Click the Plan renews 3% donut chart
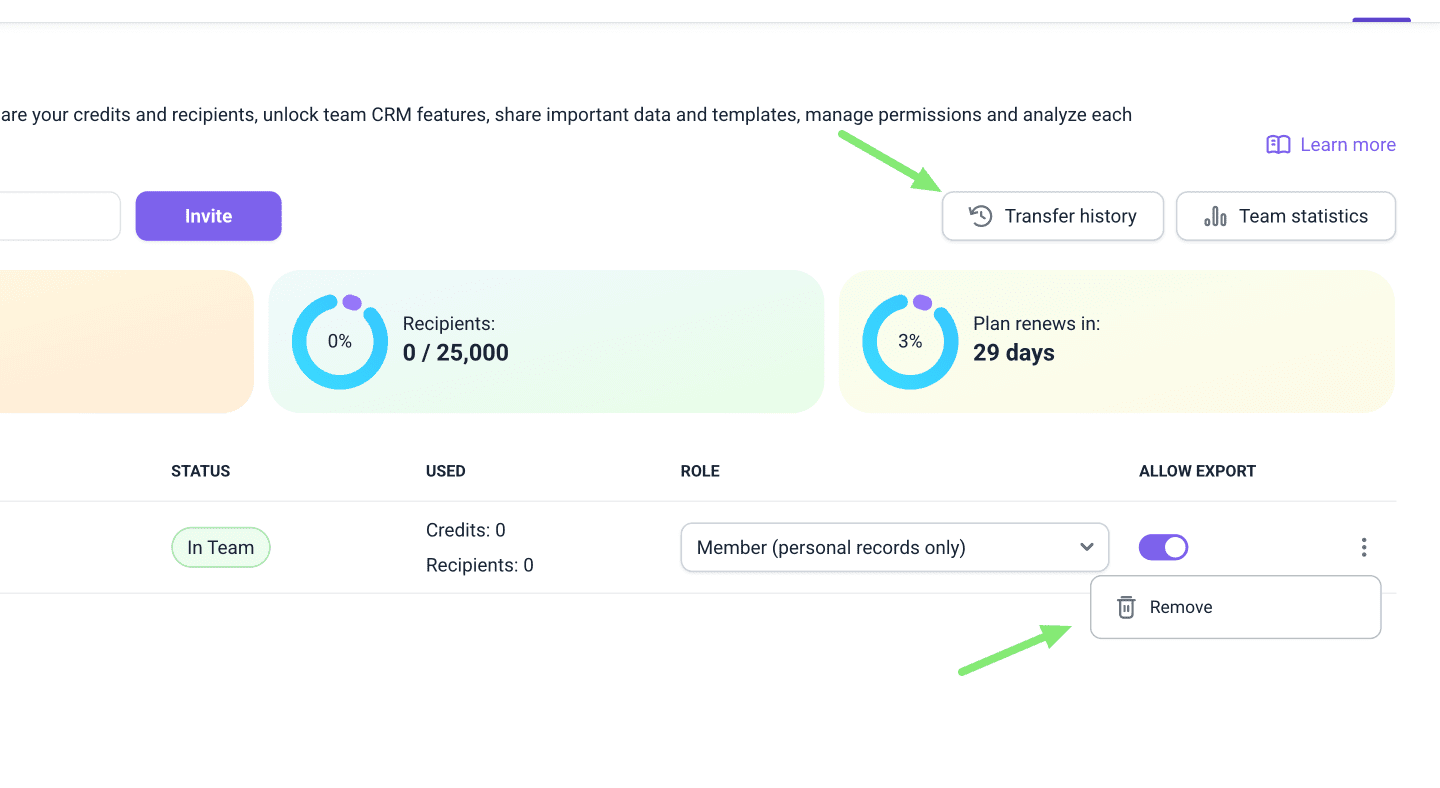The width and height of the screenshot is (1440, 788). [x=910, y=341]
